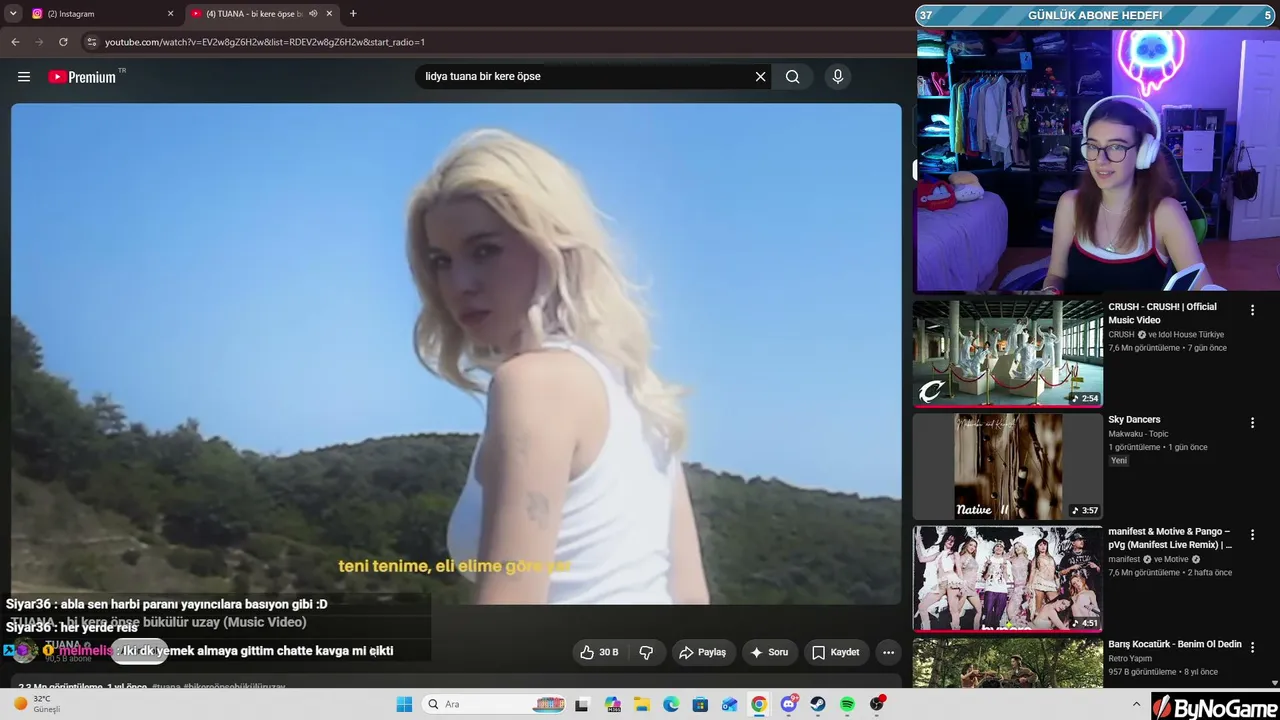
Task: Select the YouTube URL in address bar
Action: 265,42
